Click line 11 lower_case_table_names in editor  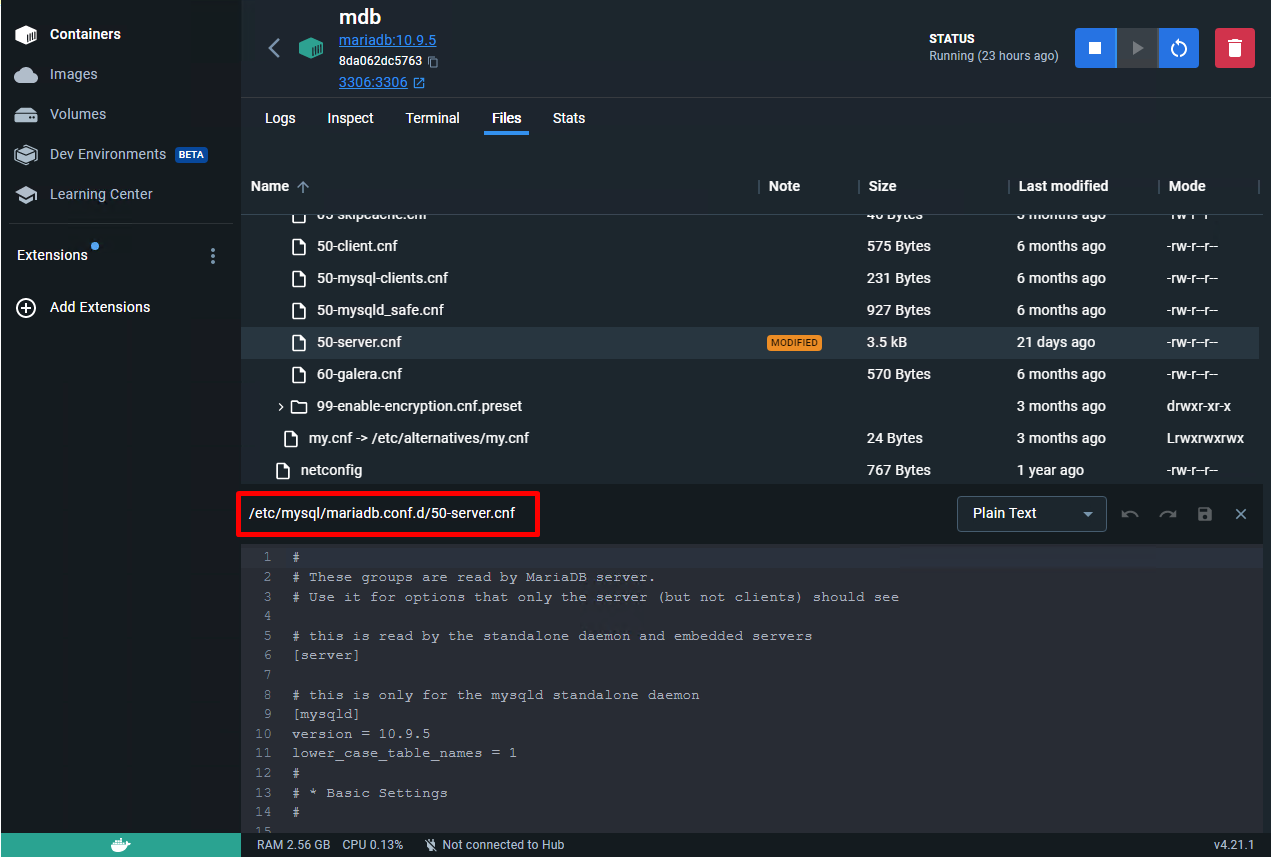(x=404, y=753)
